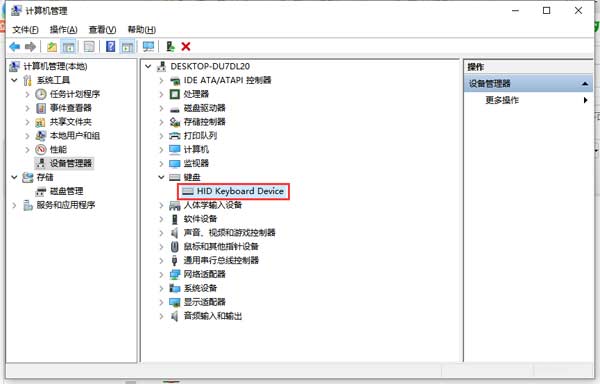Expand the IDE ATA/ATAPI 控制器 category

161,80
